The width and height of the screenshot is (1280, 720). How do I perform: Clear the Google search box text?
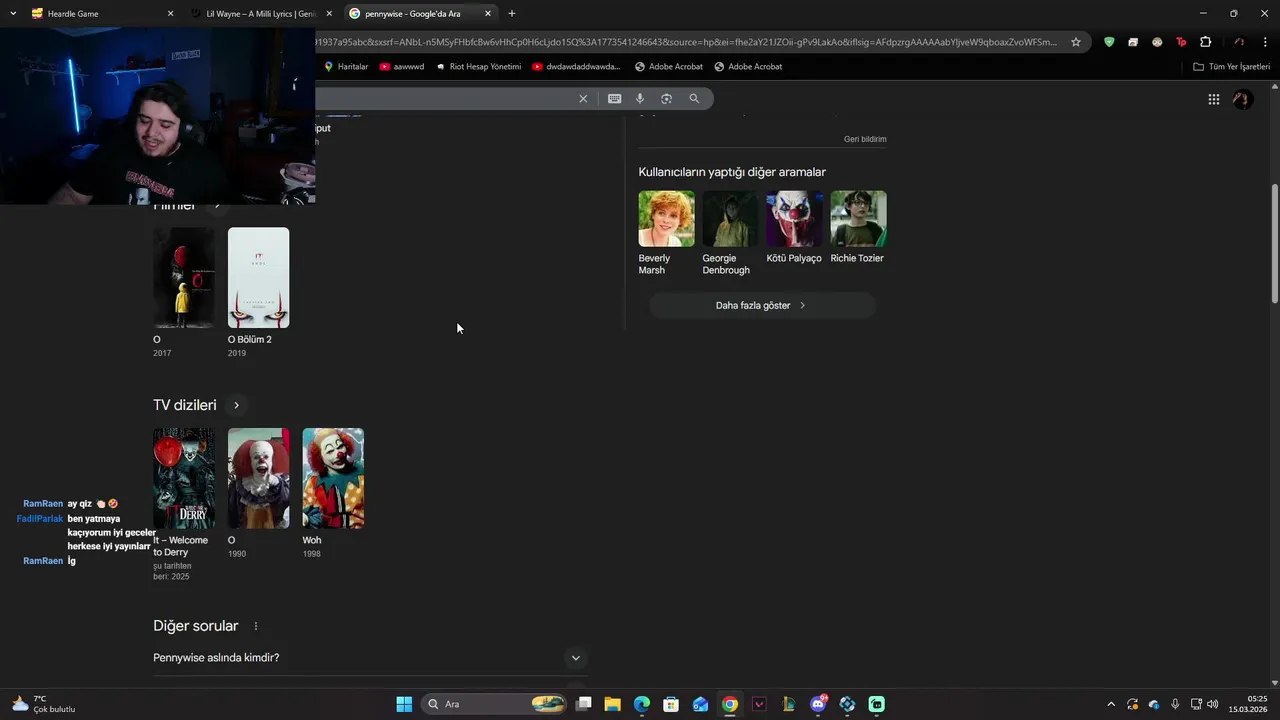click(x=583, y=99)
